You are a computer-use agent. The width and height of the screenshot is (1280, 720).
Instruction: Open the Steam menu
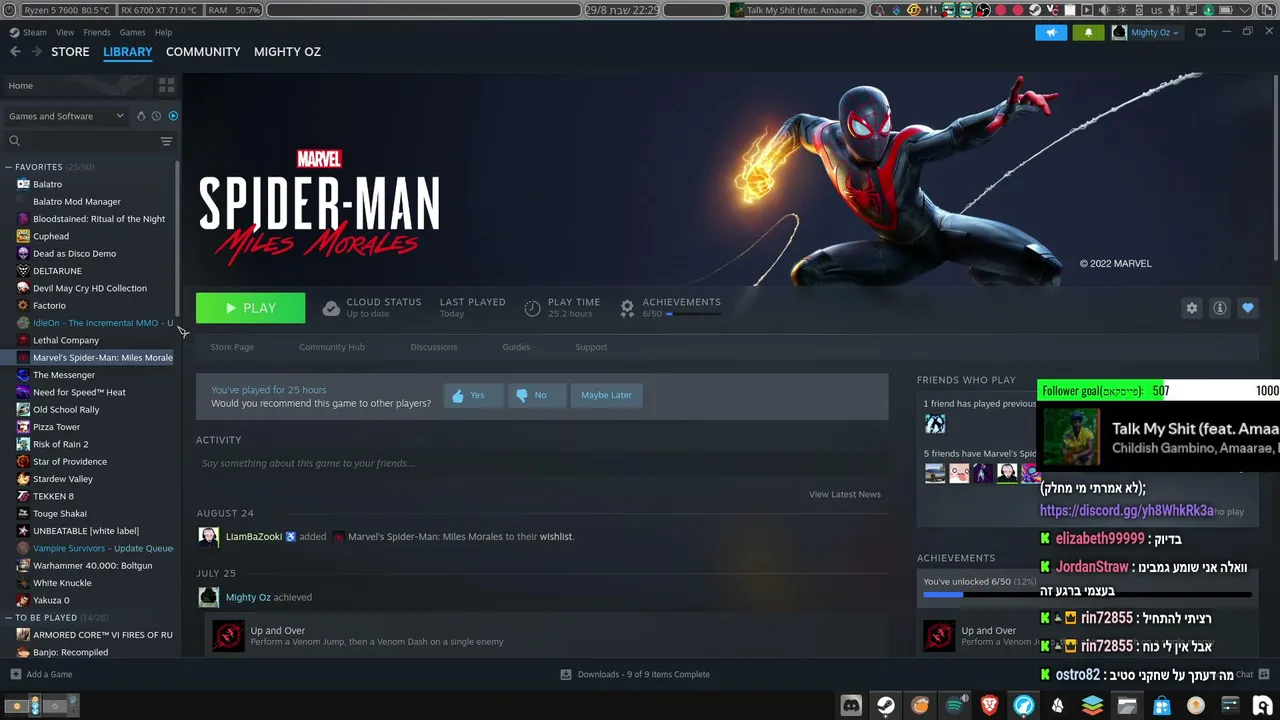click(x=35, y=32)
